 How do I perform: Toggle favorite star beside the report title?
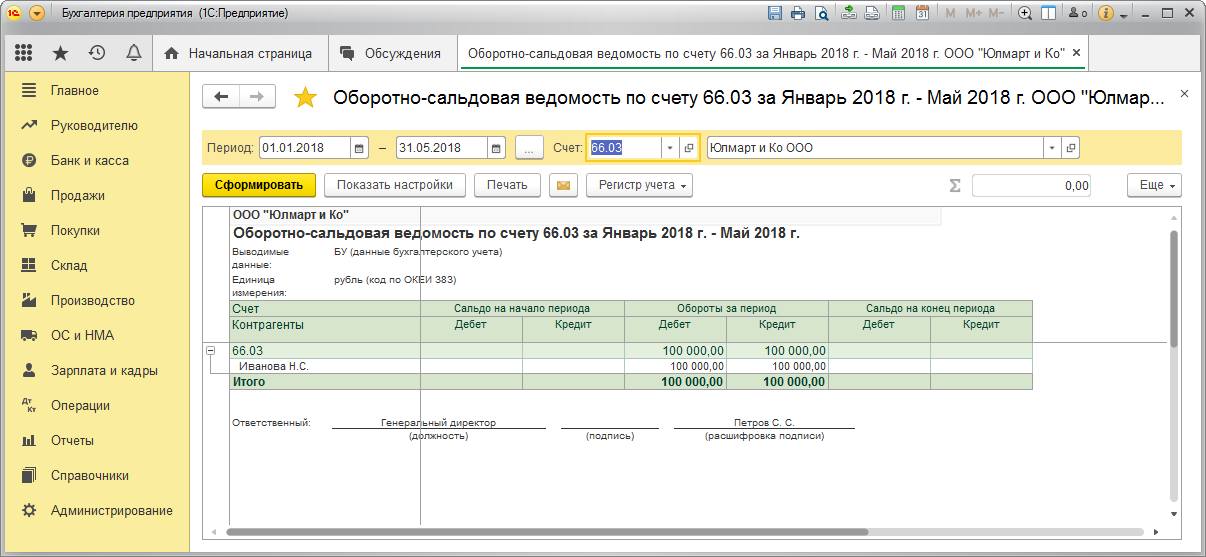click(x=305, y=97)
